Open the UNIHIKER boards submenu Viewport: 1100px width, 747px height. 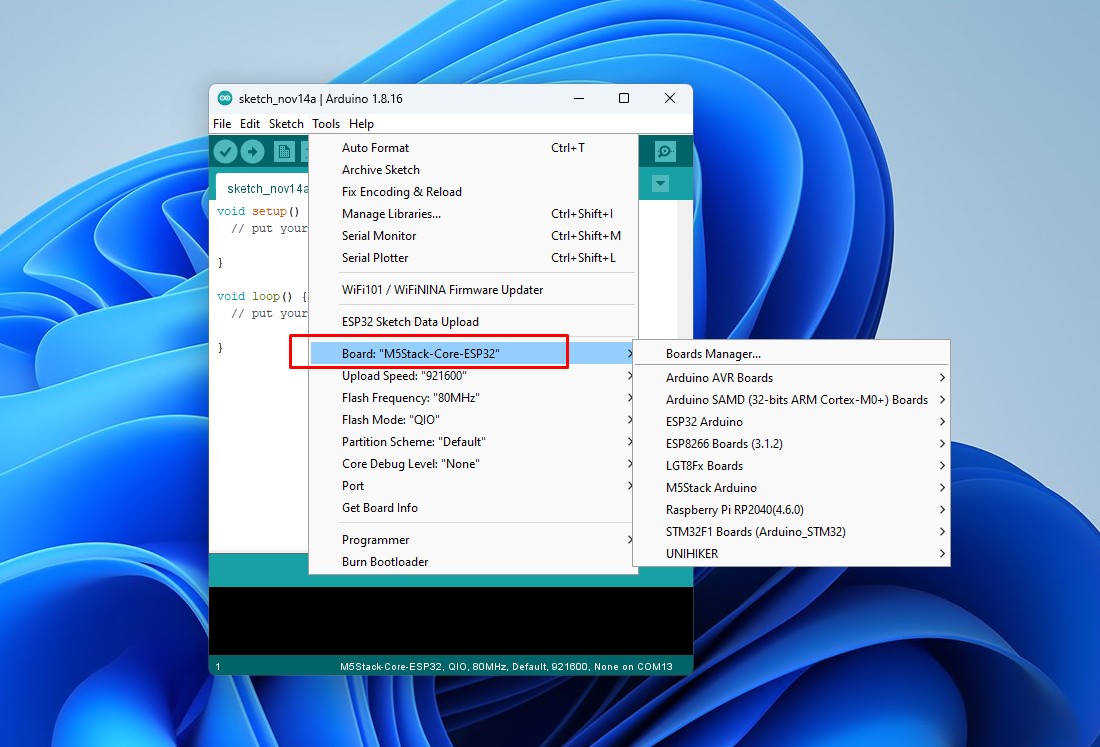tap(692, 553)
